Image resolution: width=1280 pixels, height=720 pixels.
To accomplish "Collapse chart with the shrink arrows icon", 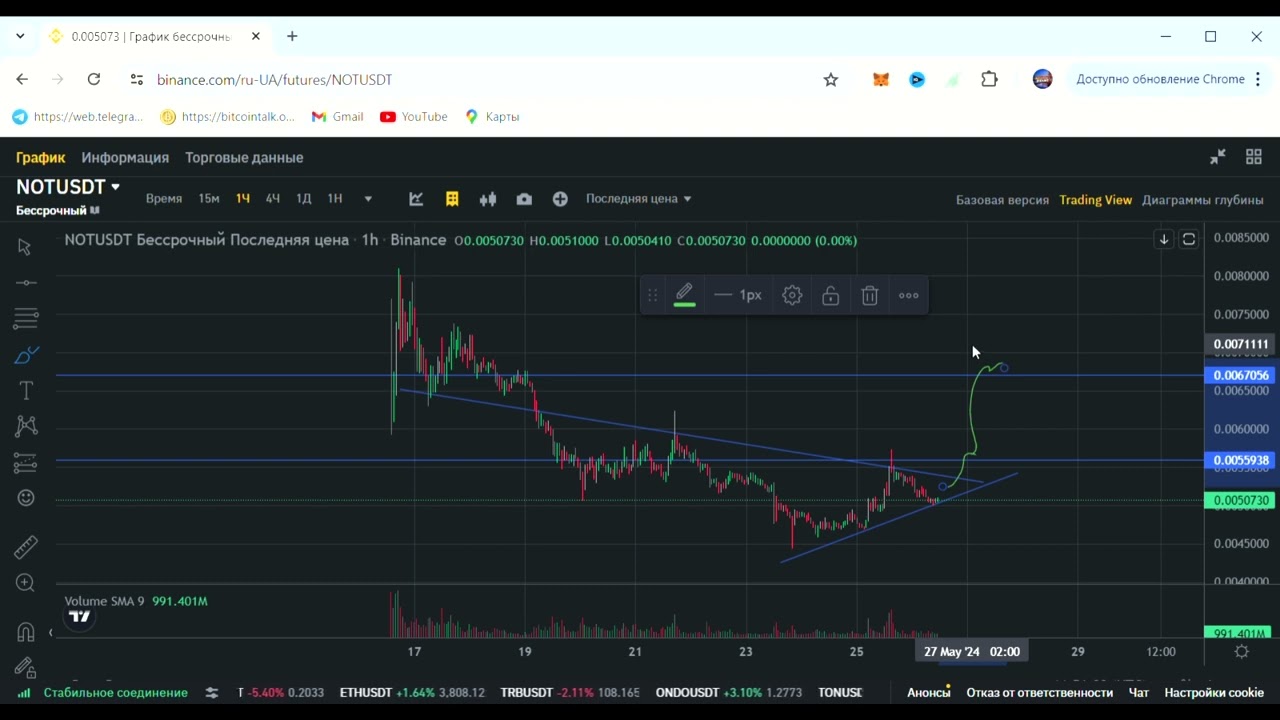I will coord(1217,157).
